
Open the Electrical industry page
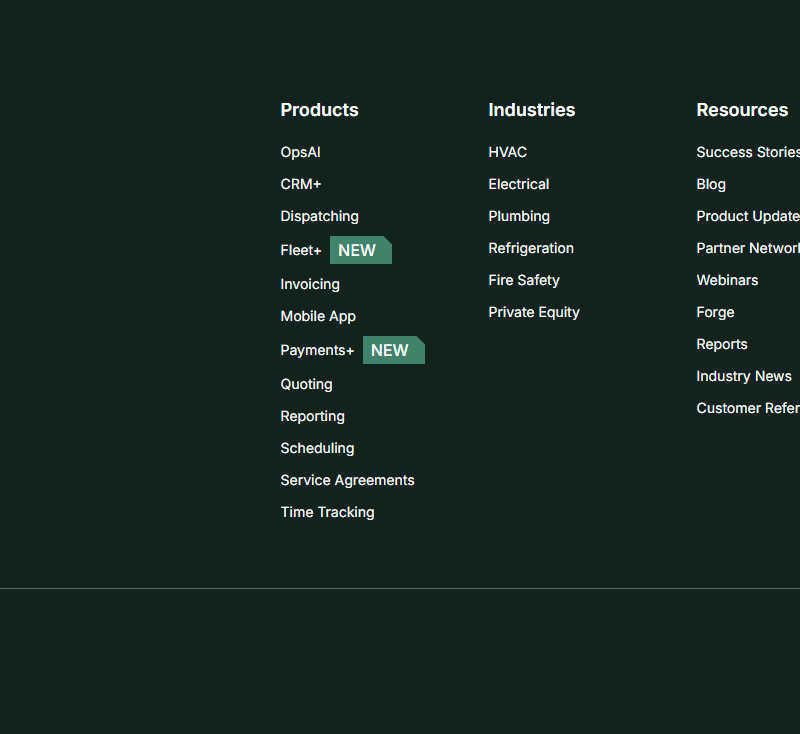click(x=518, y=184)
